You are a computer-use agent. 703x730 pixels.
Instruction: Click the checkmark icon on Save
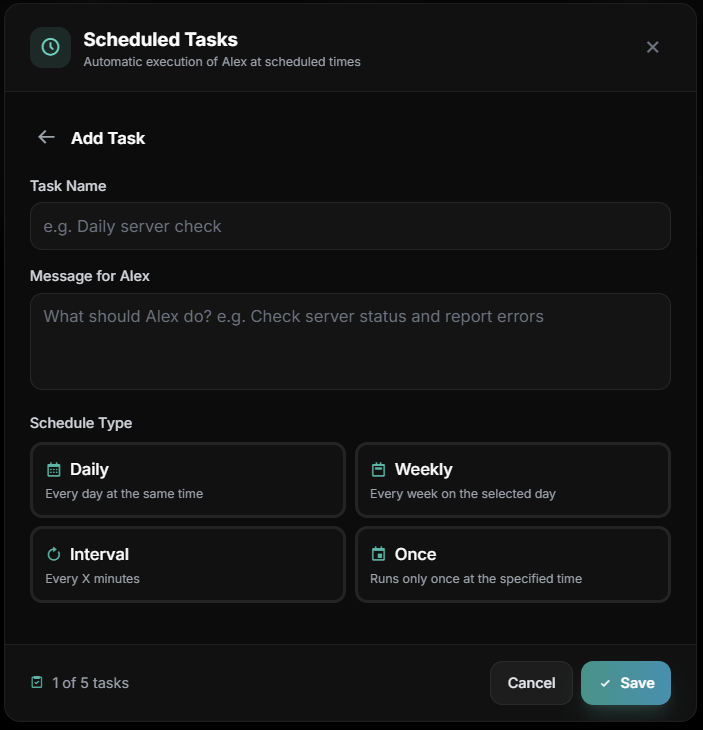coord(605,683)
